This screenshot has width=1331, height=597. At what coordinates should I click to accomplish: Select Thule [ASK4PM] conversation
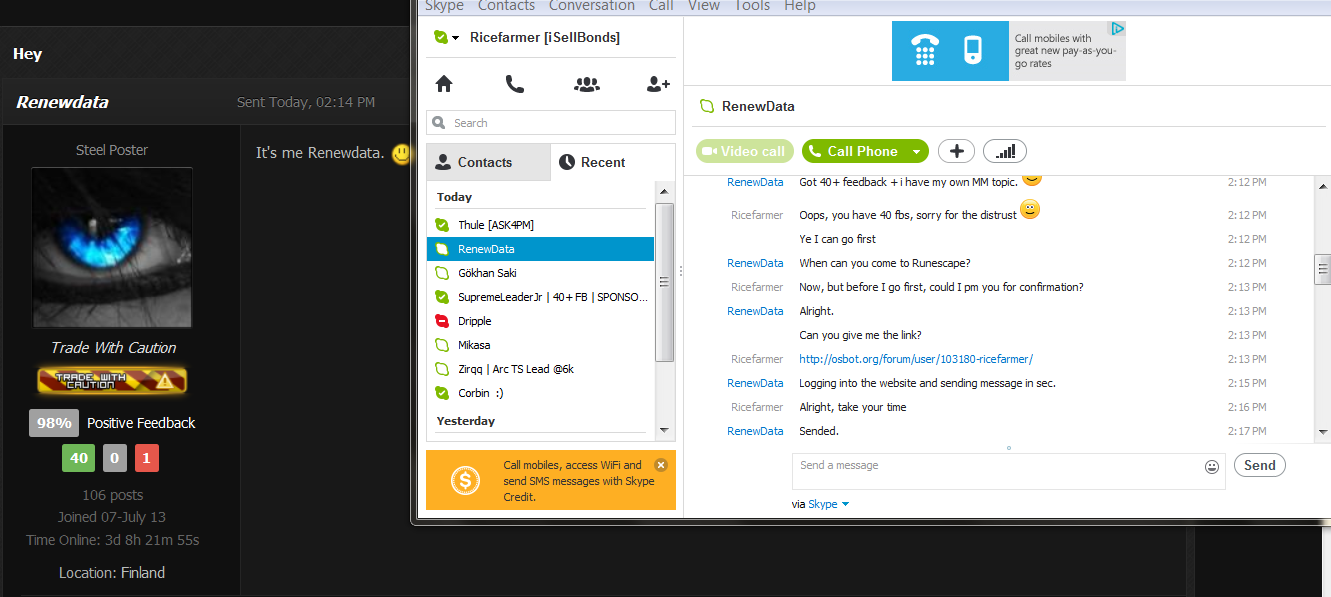(541, 225)
